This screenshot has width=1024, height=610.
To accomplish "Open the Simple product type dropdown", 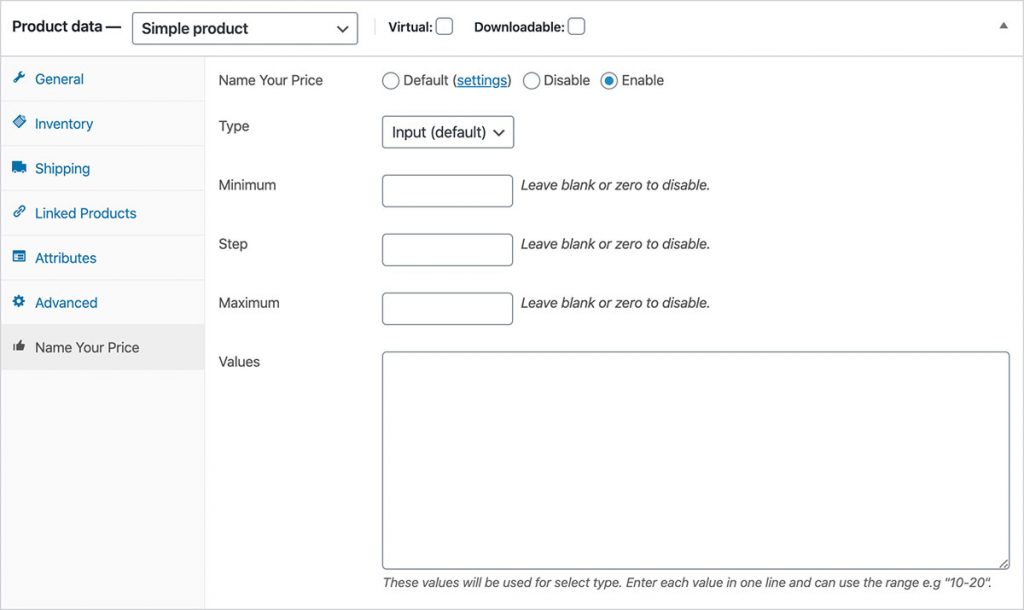I will pyautogui.click(x=245, y=29).
